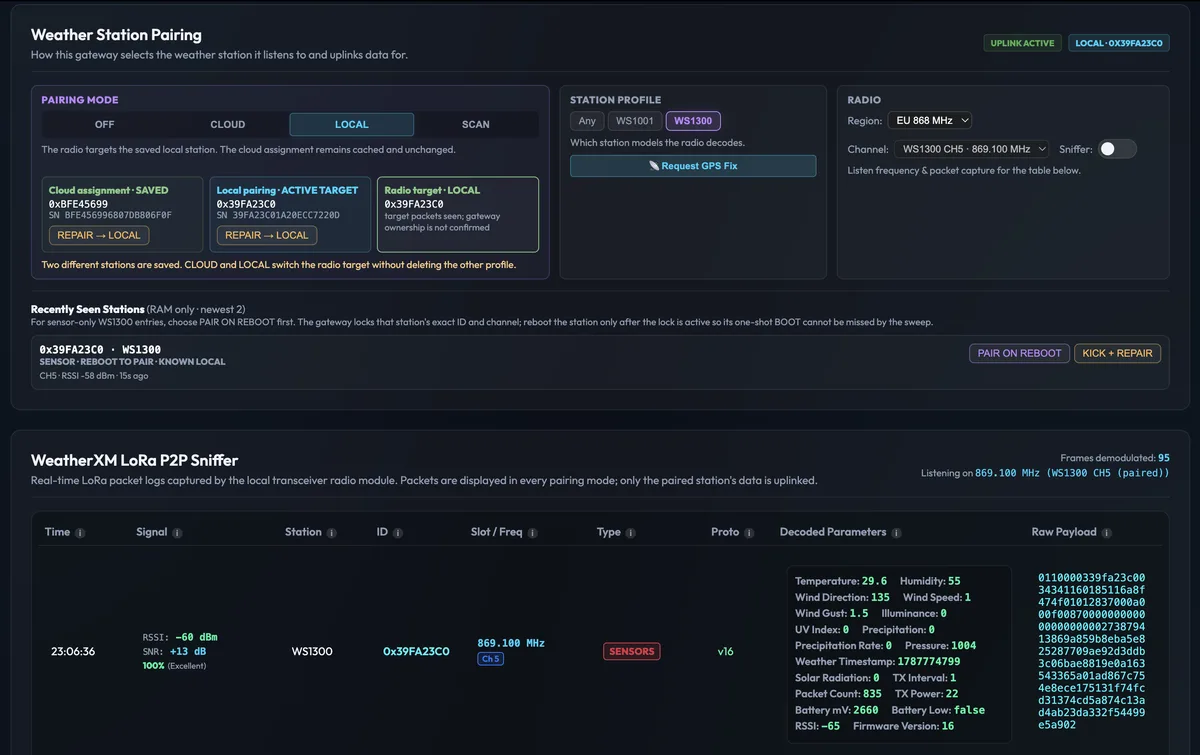Viewport: 1200px width, 755px height.
Task: Open the Type column info icon
Action: pyautogui.click(x=631, y=533)
